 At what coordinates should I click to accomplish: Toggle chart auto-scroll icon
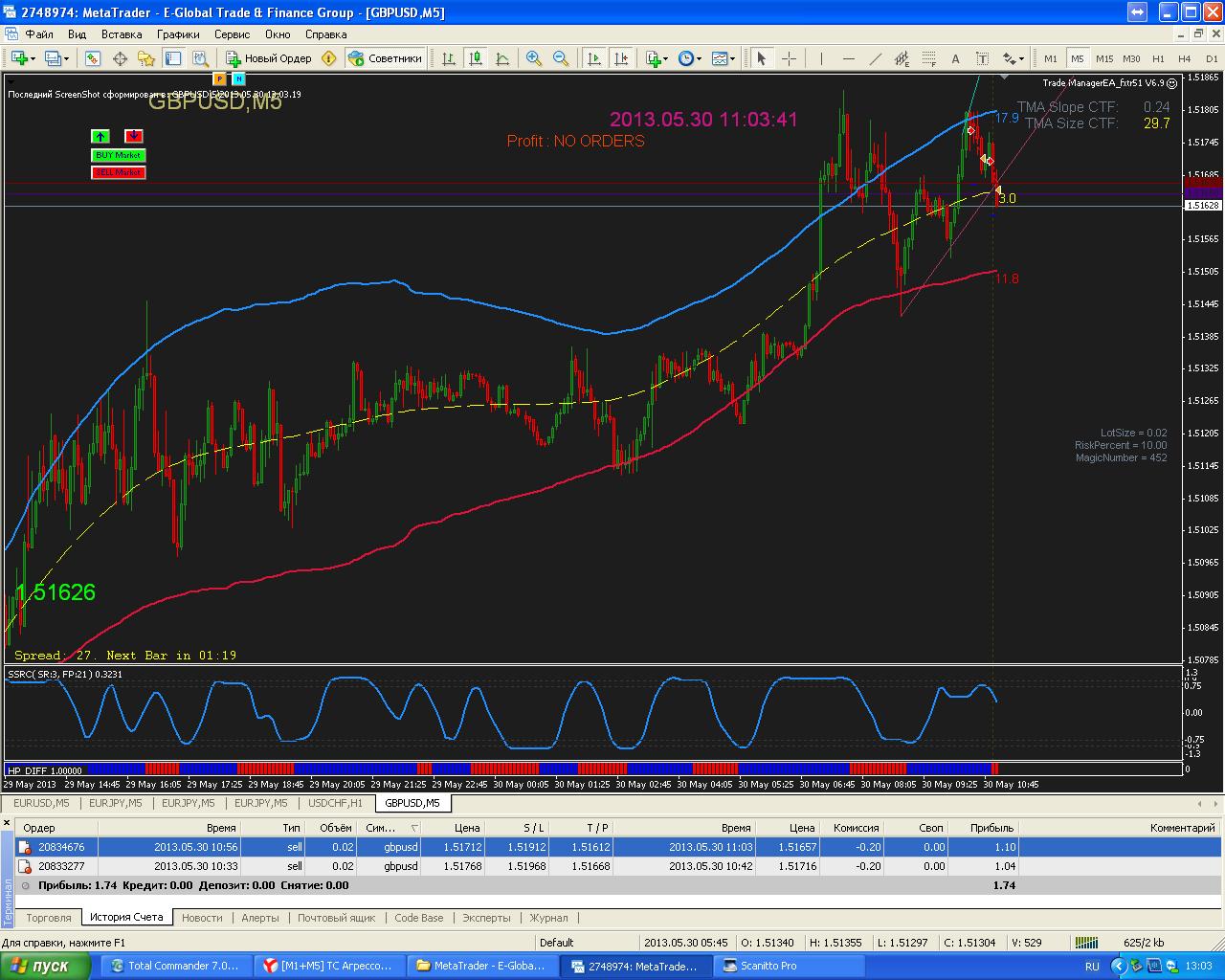point(594,58)
